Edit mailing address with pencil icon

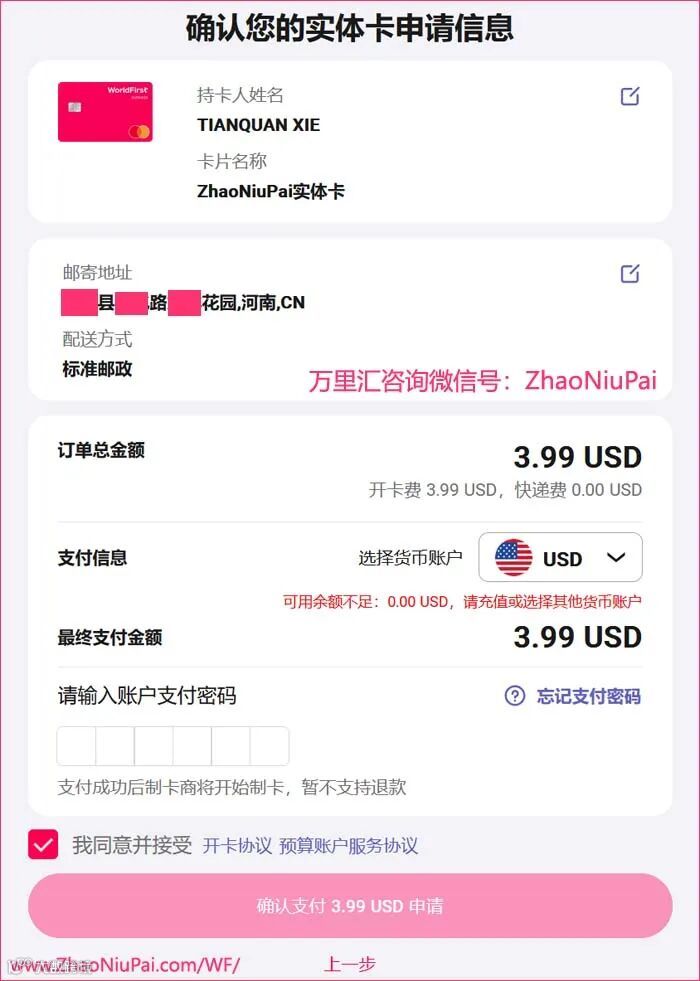click(x=630, y=273)
